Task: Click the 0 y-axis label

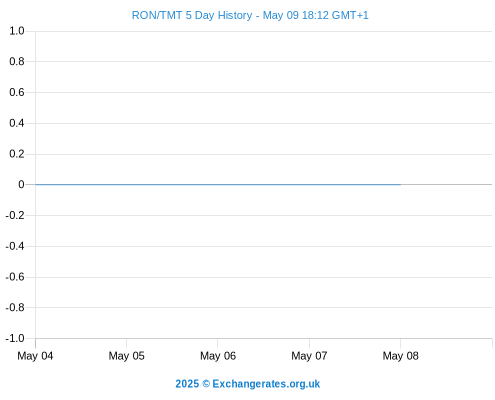Action: 21,184
